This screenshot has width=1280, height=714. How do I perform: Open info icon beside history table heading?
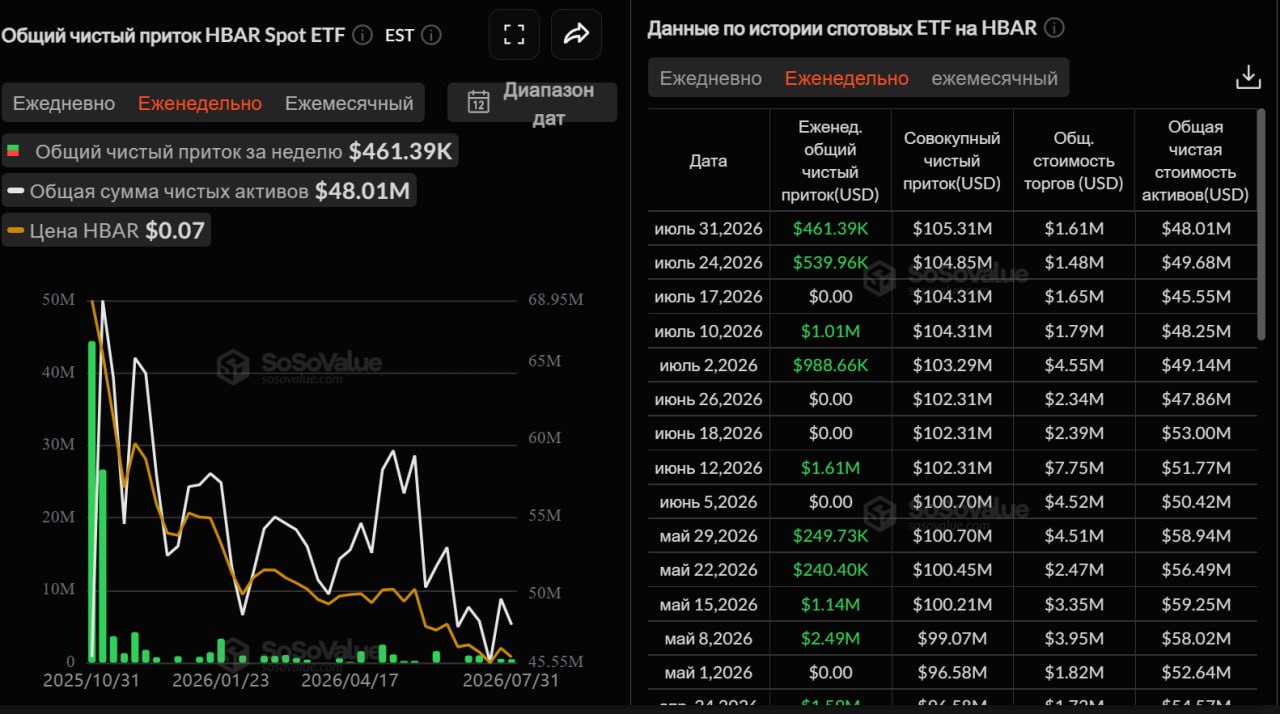[1054, 28]
